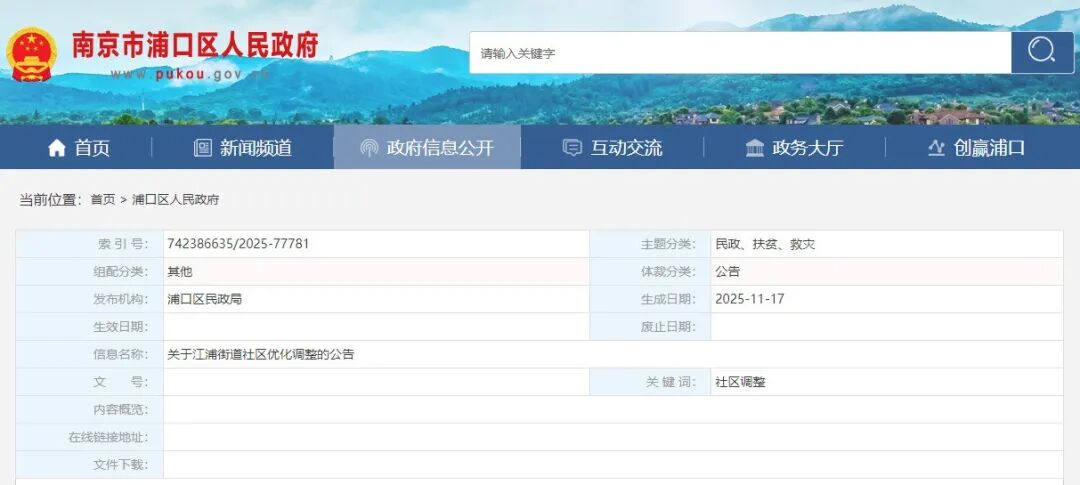This screenshot has height=485, width=1080.
Task: Open the 创赢浦口 navigation item
Action: pyautogui.click(x=989, y=148)
